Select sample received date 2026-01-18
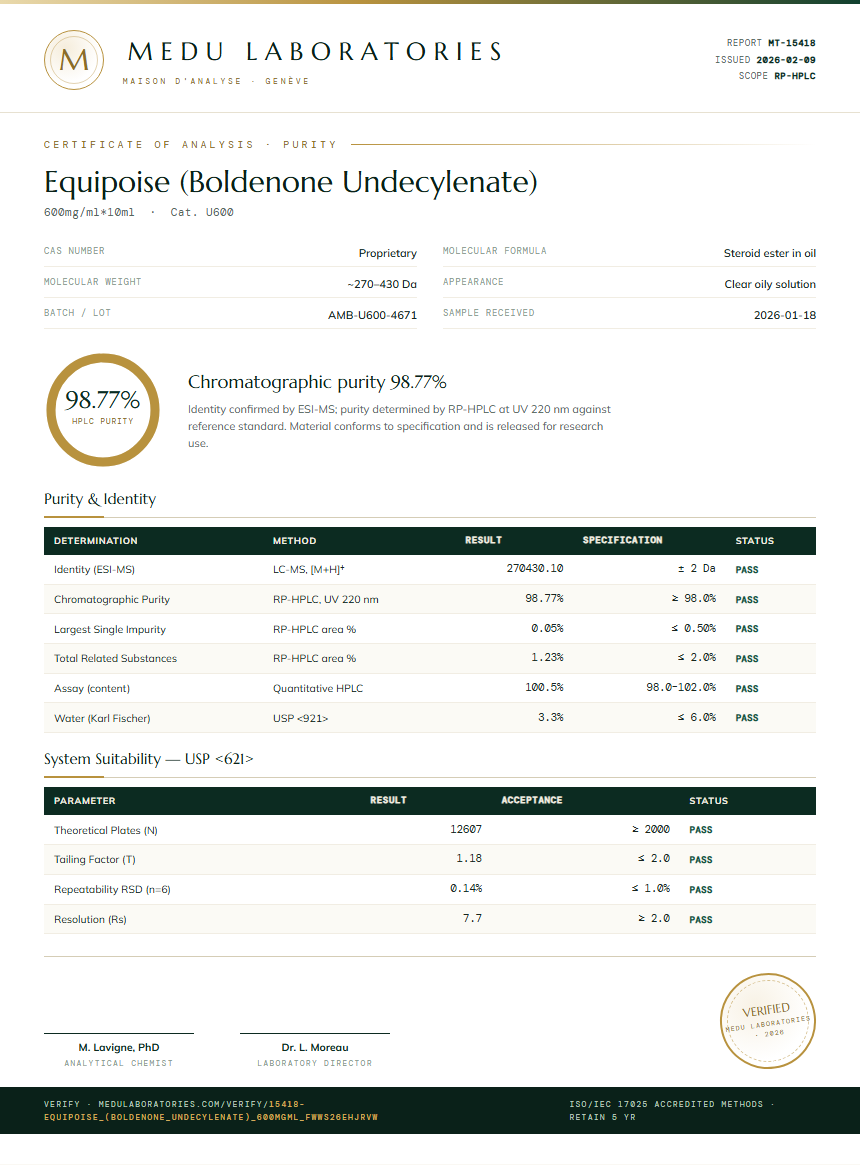Screen dimensions: 860x1165 [785, 316]
